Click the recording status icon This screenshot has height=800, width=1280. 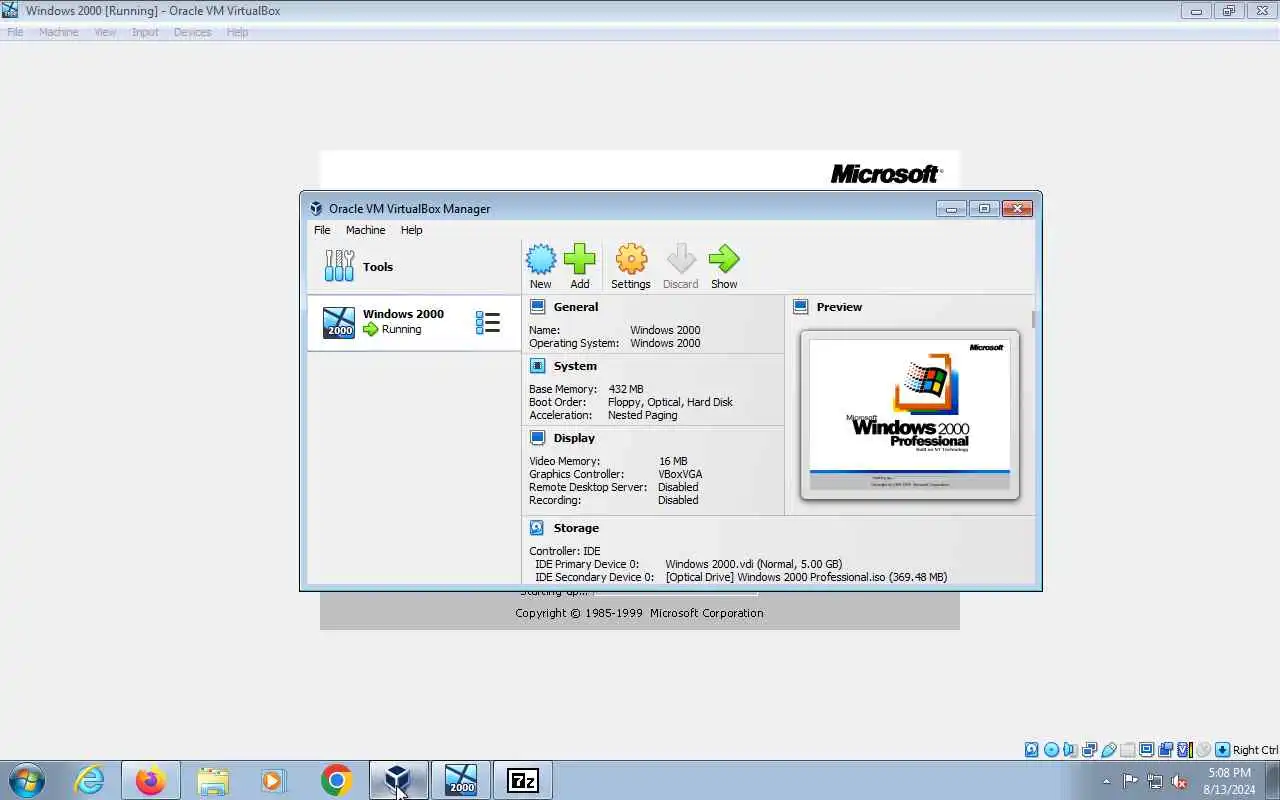click(1165, 749)
